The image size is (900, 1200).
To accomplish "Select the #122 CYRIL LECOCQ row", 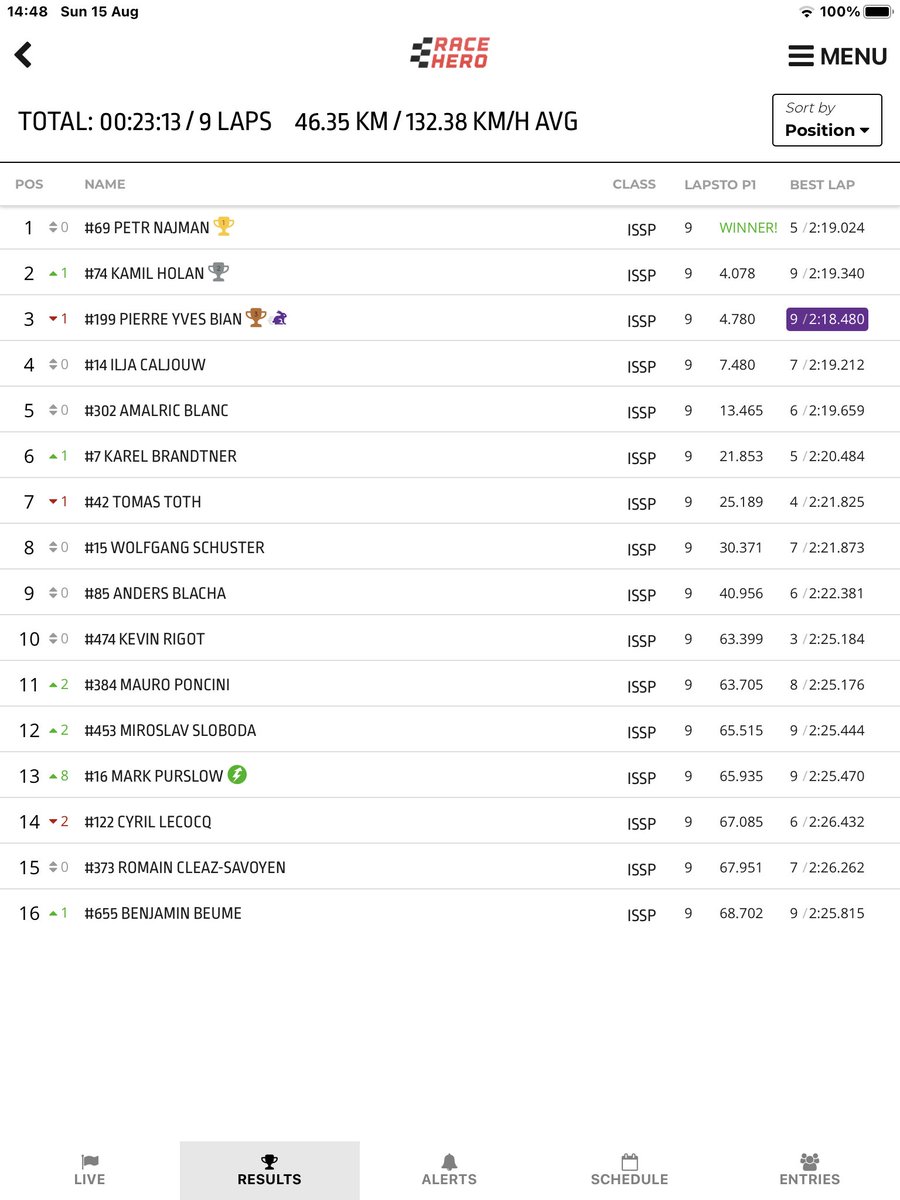I will tap(450, 822).
